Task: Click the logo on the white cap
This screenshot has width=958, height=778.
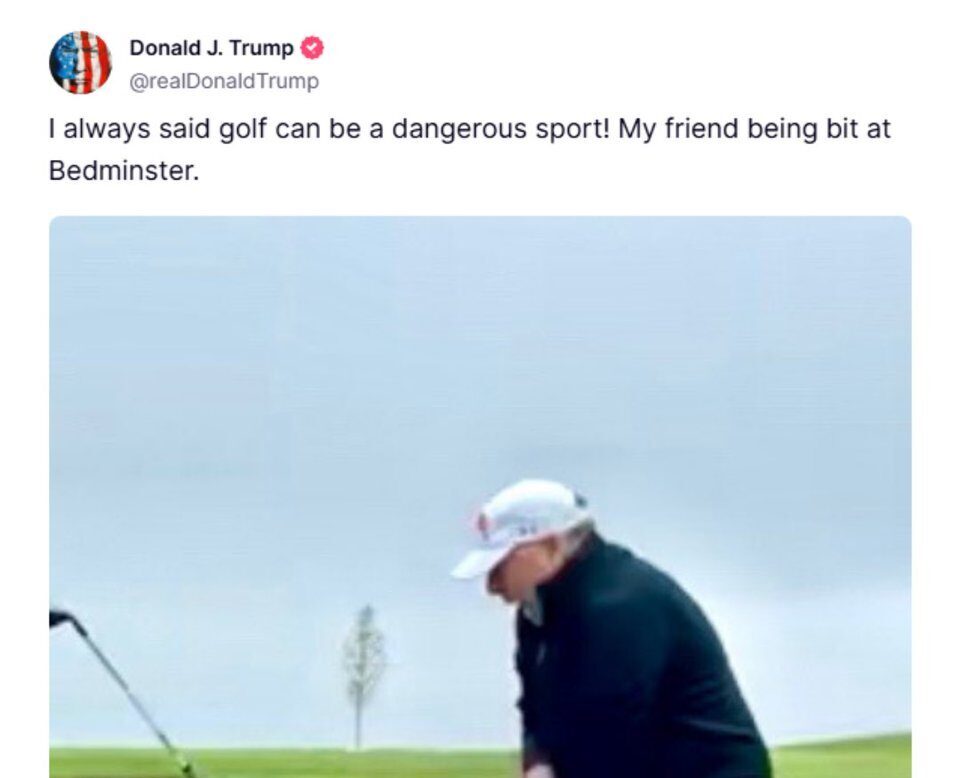Action: point(483,524)
